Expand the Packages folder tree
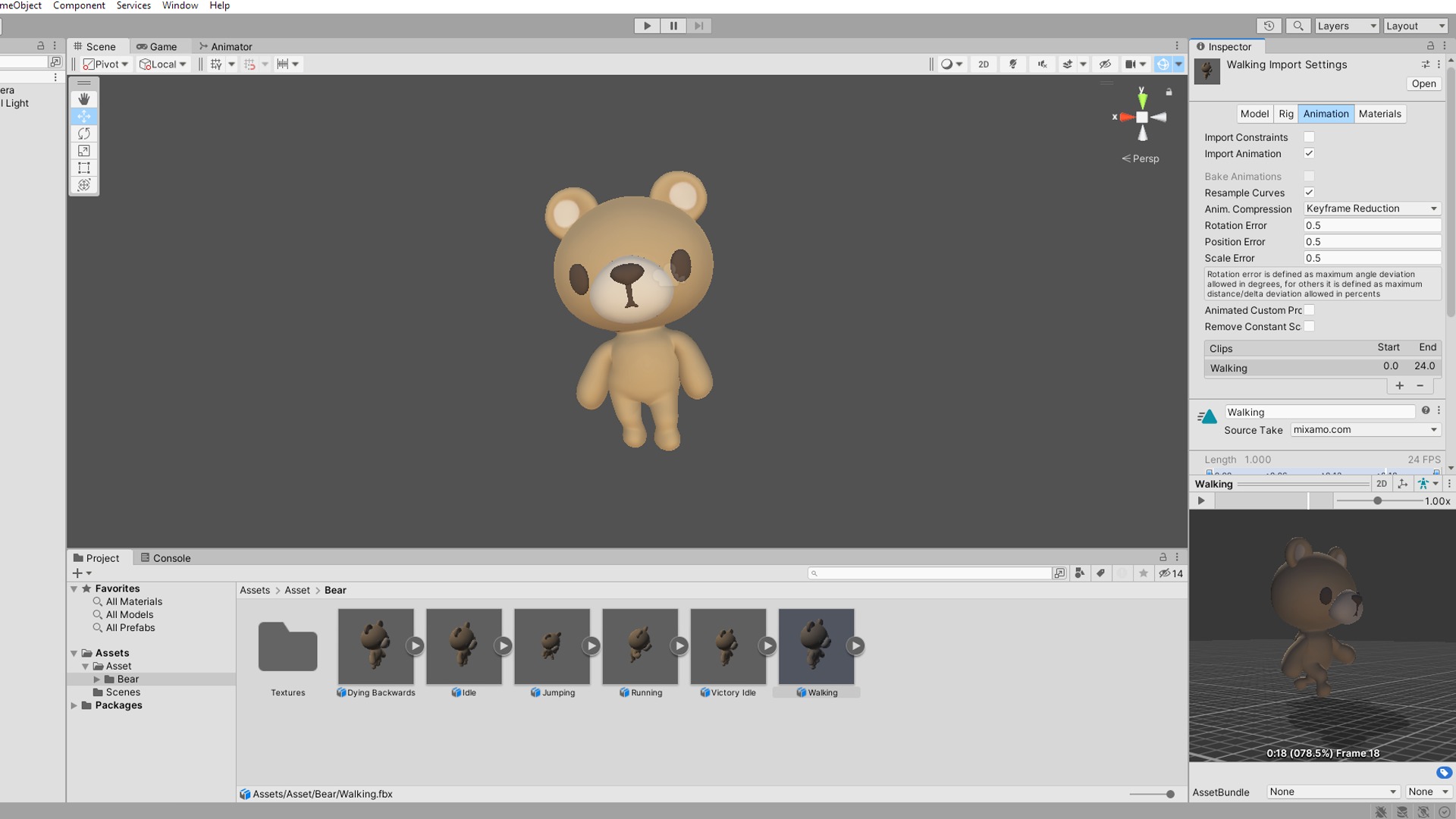 click(x=74, y=705)
